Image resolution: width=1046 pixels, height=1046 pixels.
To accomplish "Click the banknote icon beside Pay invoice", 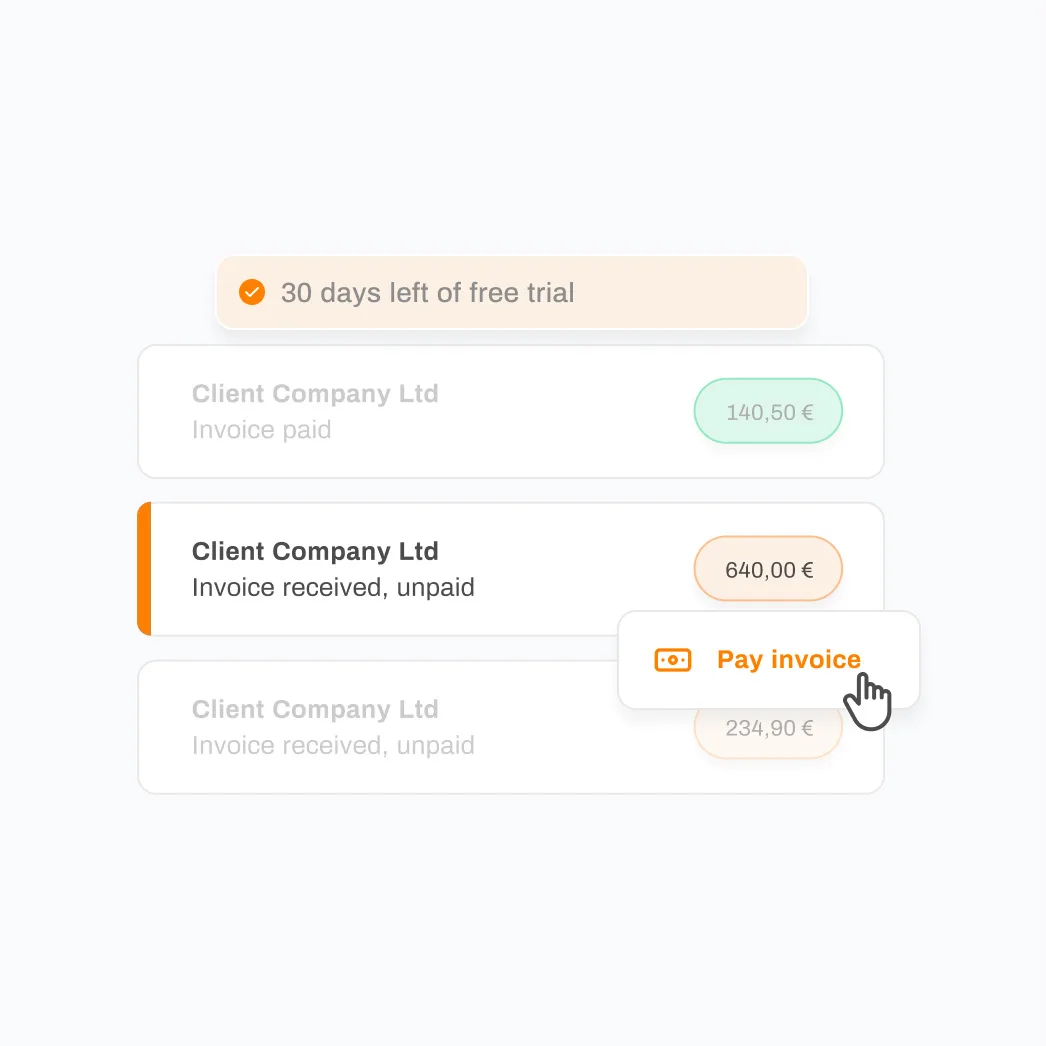I will click(x=672, y=660).
